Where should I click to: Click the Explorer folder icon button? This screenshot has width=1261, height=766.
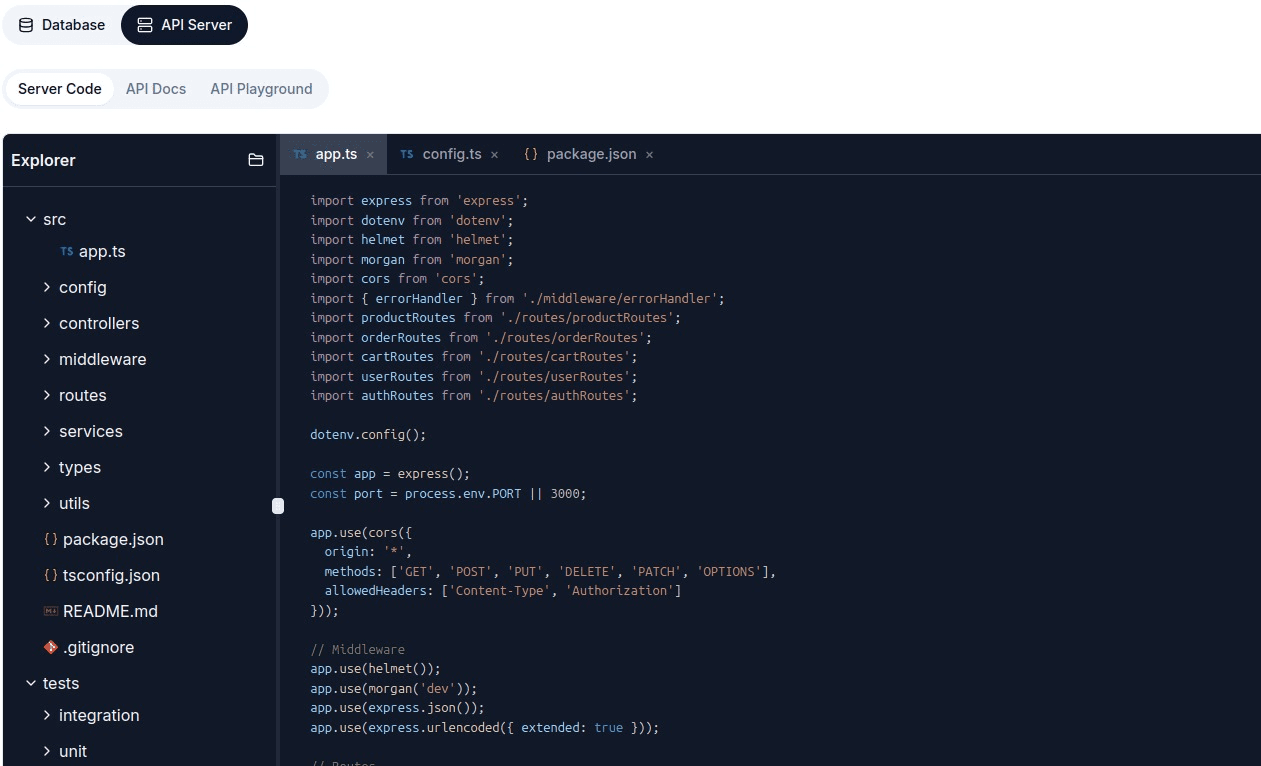(256, 160)
